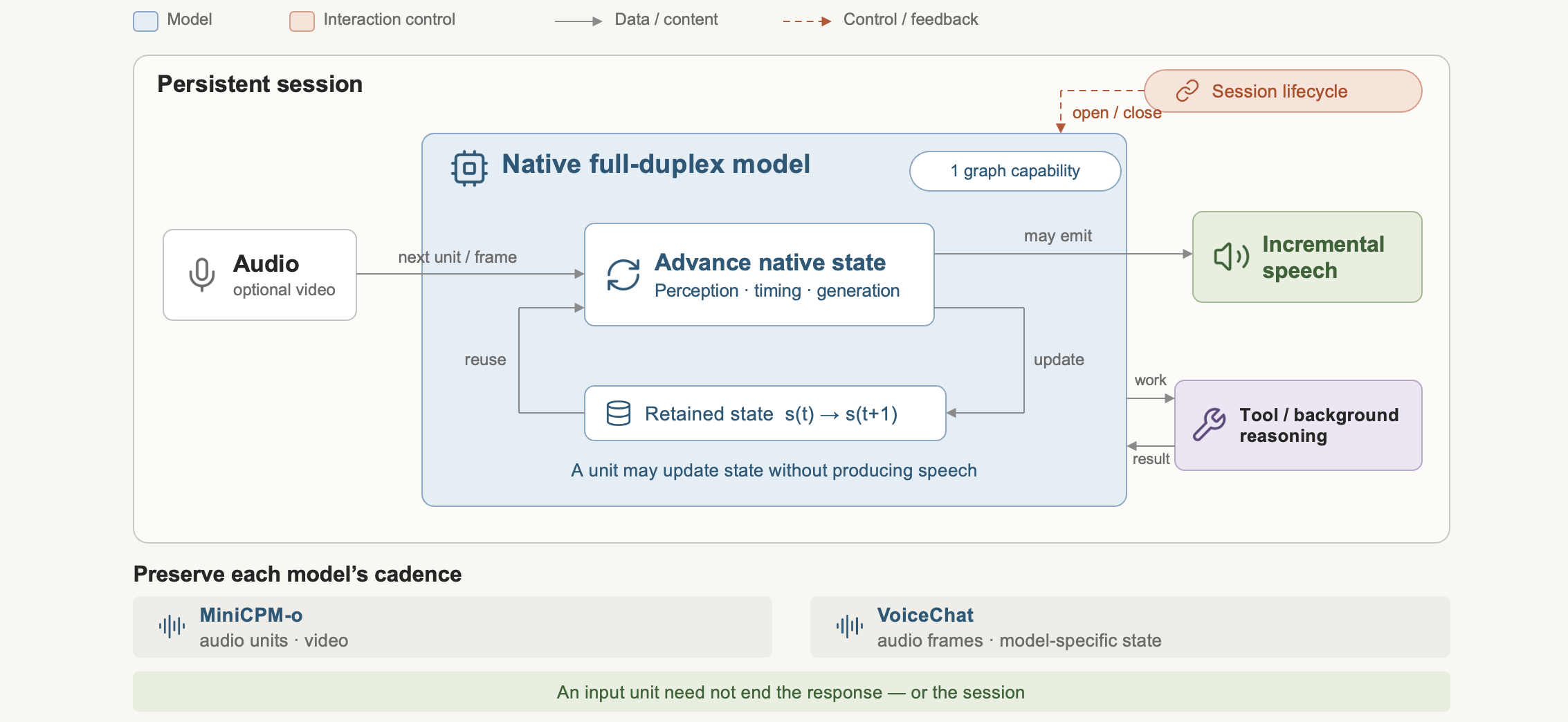Select the Retained state s(t) → s(t+1) box

coord(765,413)
